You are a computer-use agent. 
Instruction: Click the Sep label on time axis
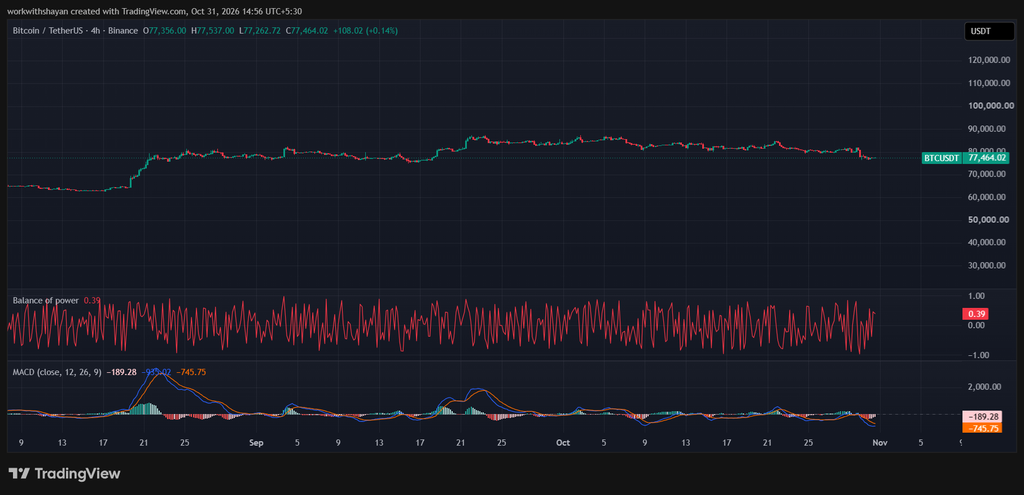256,443
